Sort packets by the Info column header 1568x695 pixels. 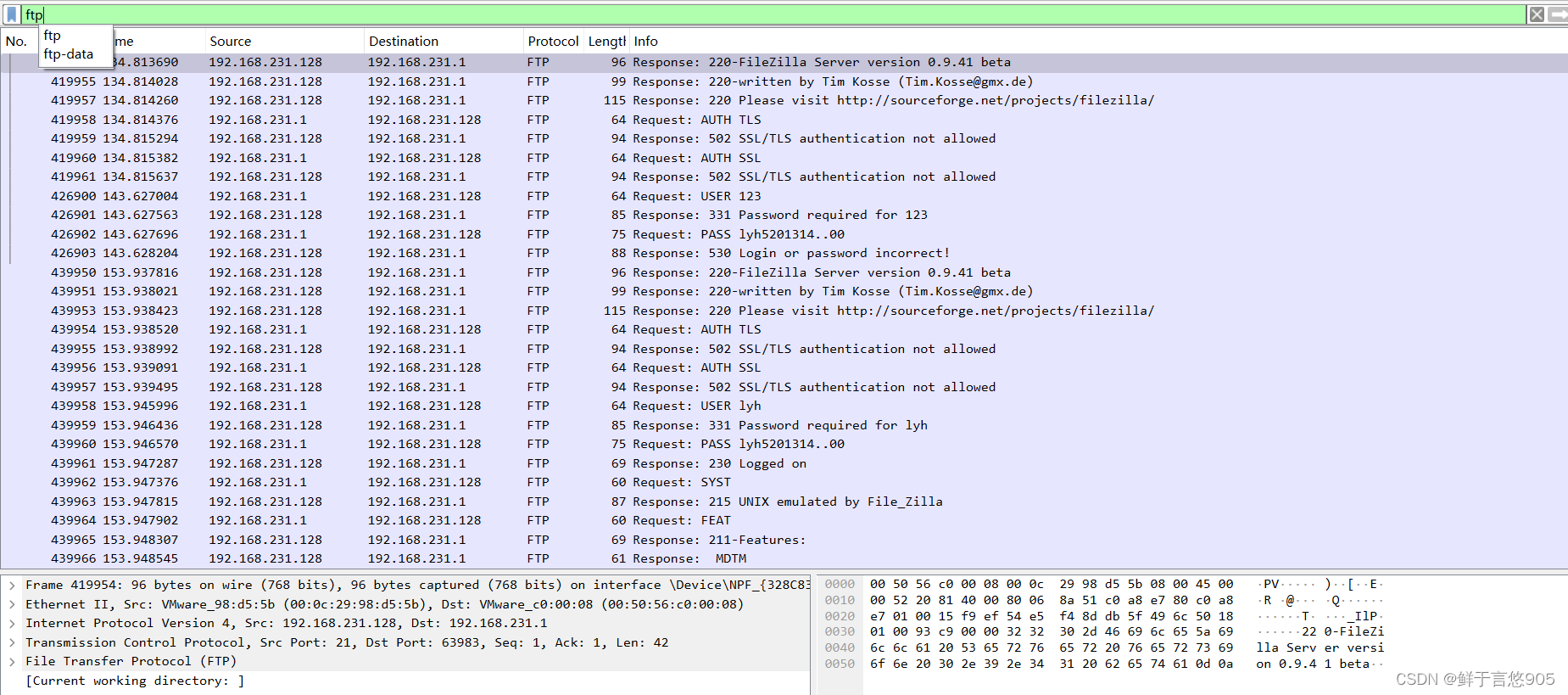tap(1098, 41)
